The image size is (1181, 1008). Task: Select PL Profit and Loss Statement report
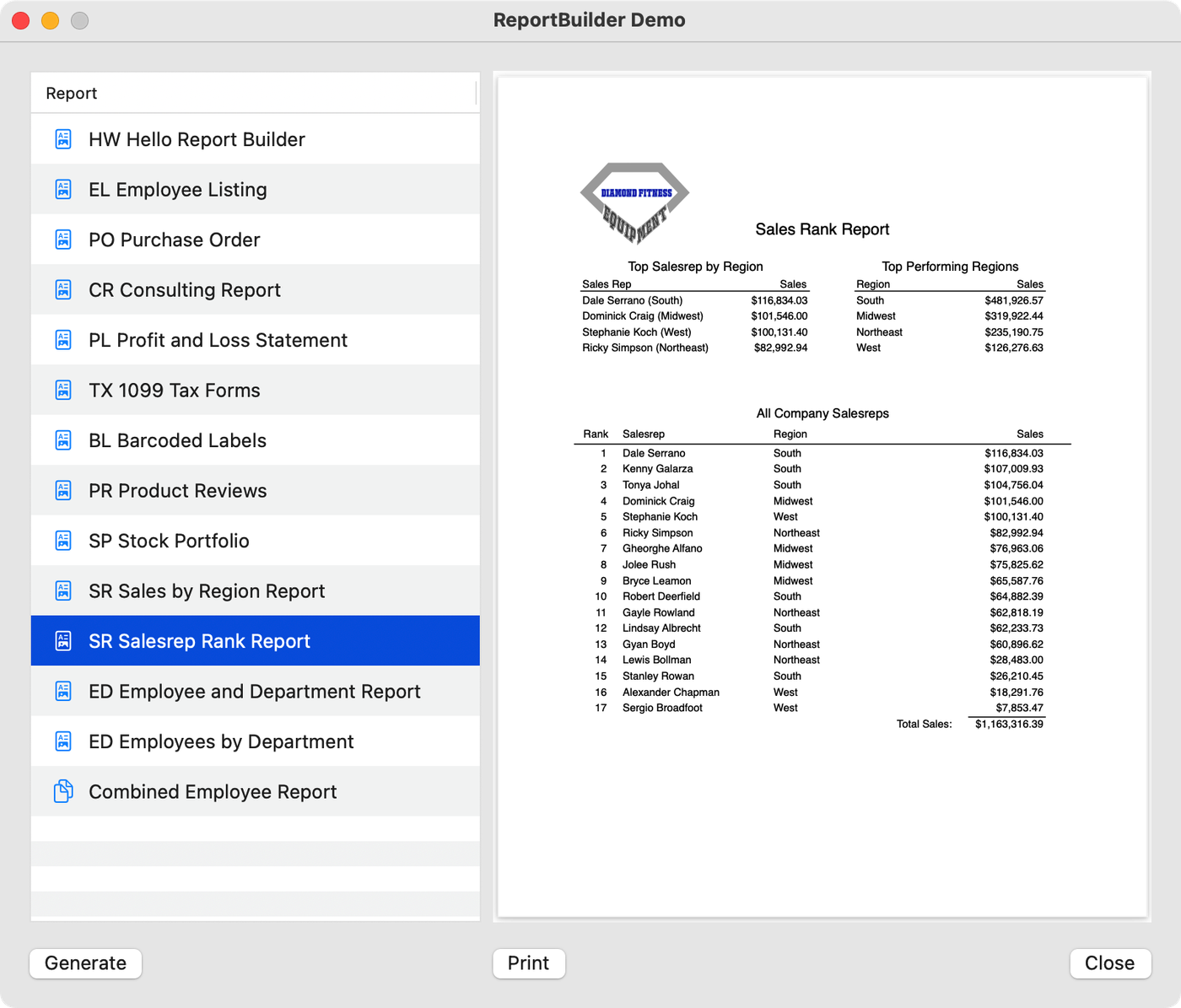pos(218,340)
